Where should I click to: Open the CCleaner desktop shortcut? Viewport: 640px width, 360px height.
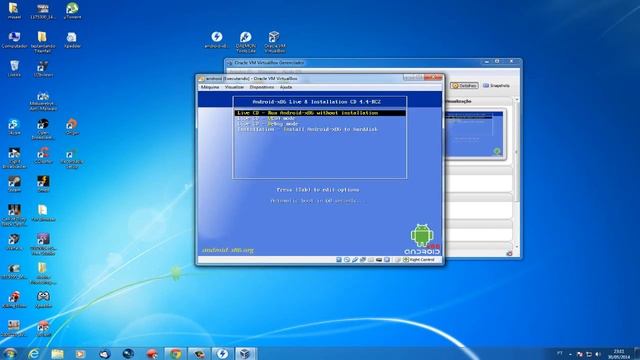(43, 156)
